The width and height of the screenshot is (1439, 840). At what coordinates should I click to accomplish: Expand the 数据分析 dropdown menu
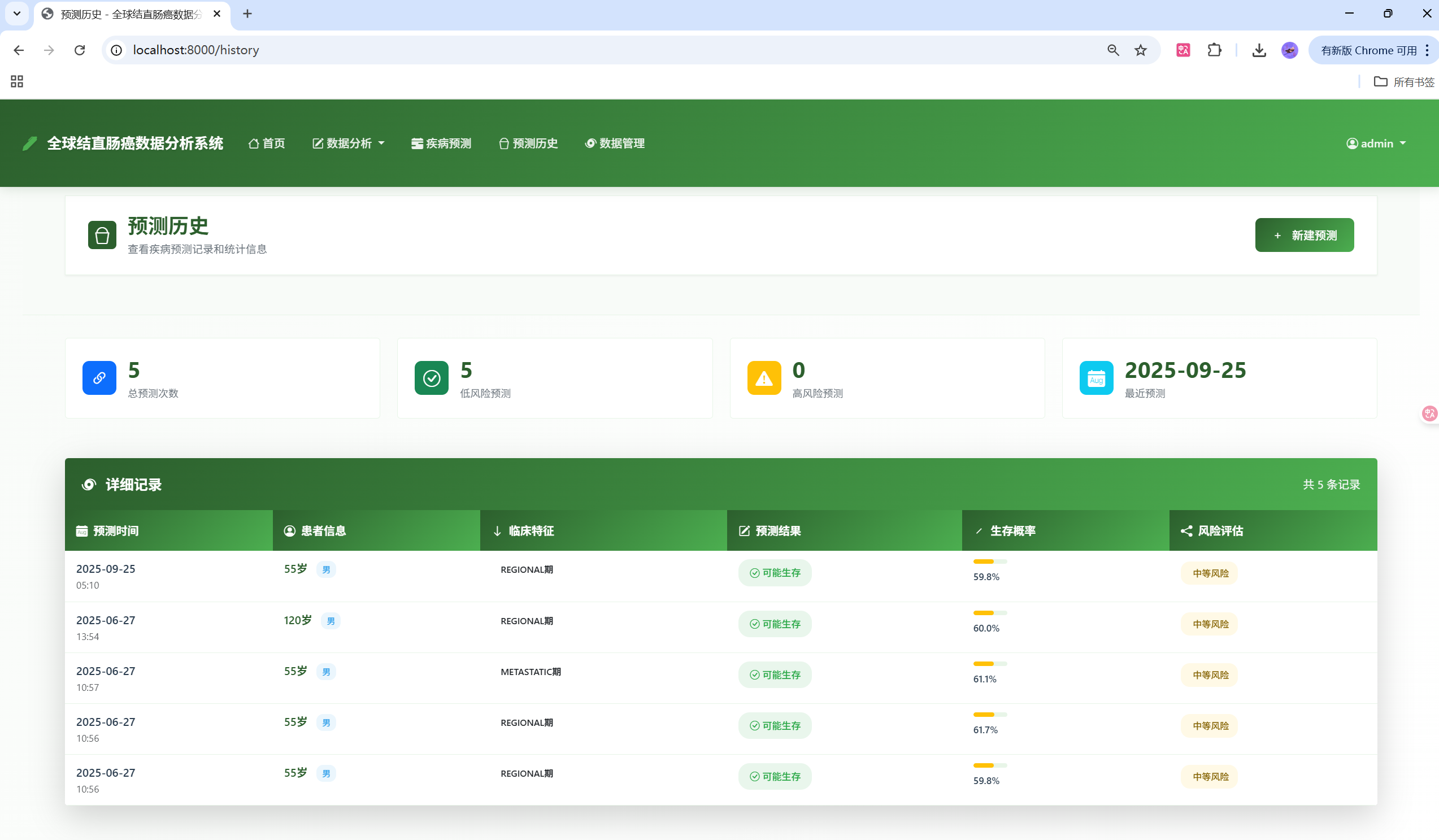[349, 143]
